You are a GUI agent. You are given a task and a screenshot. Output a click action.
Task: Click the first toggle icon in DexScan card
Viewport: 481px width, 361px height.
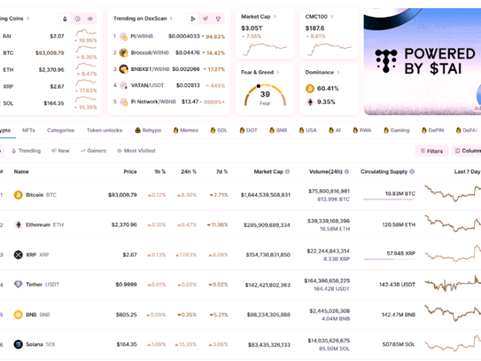coord(193,19)
